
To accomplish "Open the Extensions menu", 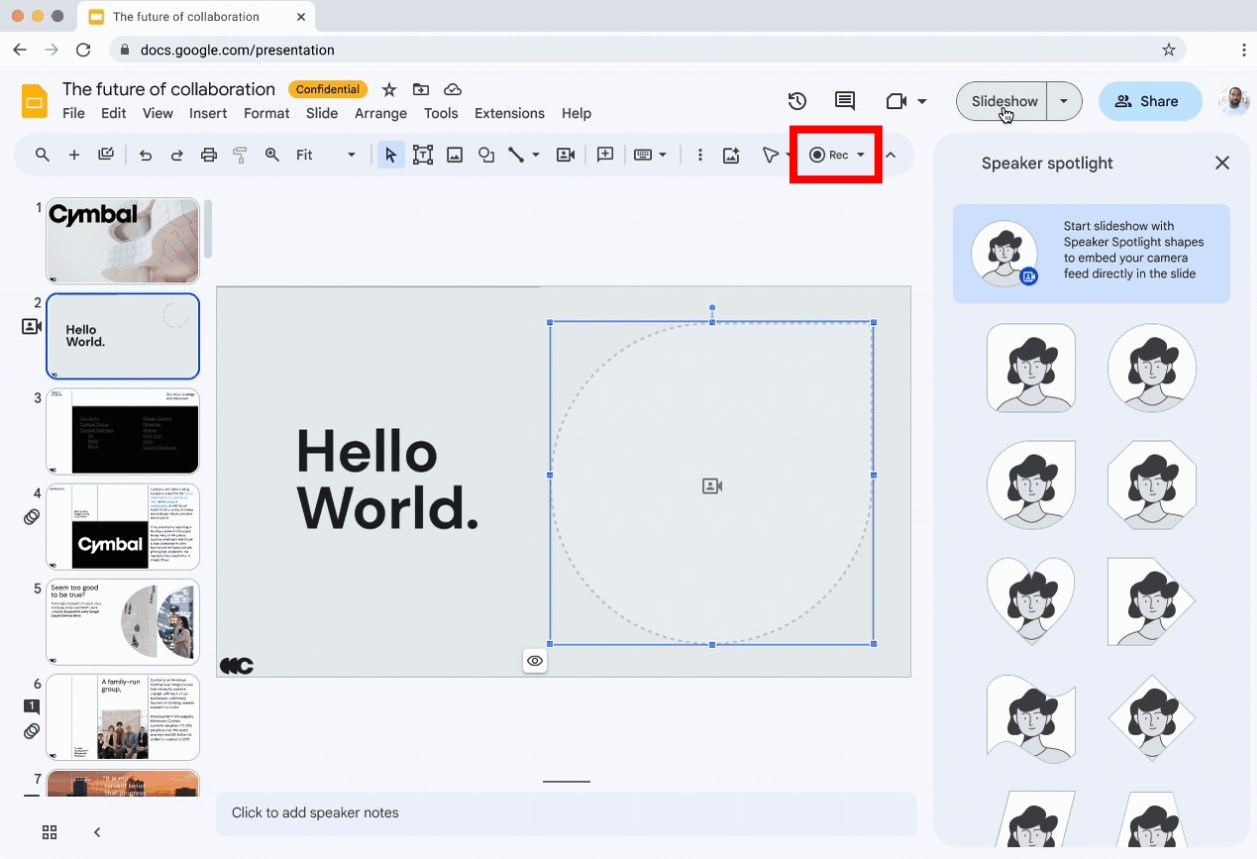I will tap(510, 114).
